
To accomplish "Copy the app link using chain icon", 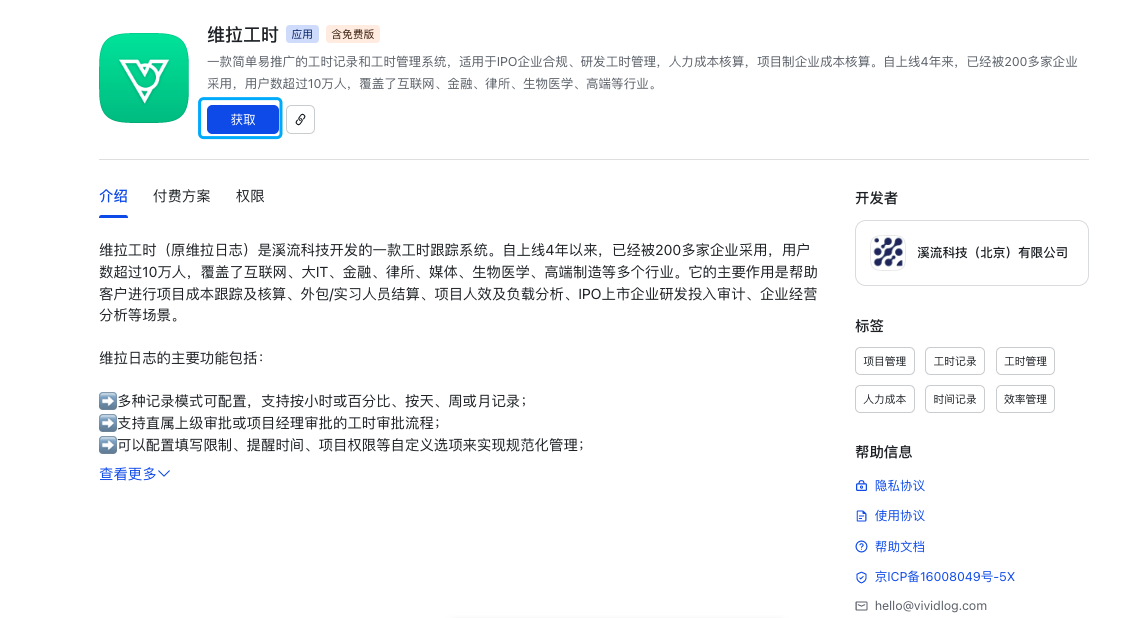I will (301, 119).
